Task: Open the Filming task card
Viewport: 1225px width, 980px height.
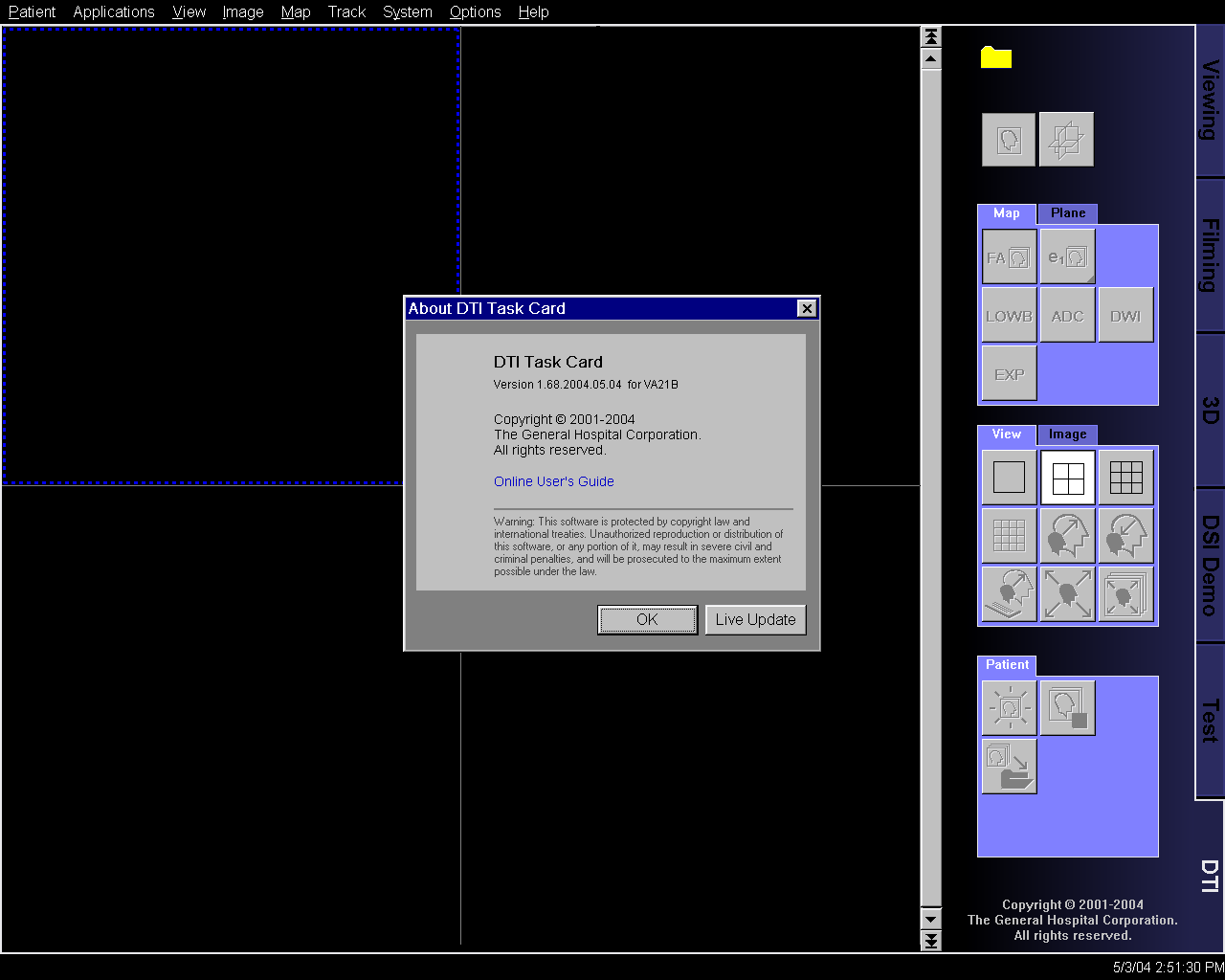Action: (x=1210, y=256)
